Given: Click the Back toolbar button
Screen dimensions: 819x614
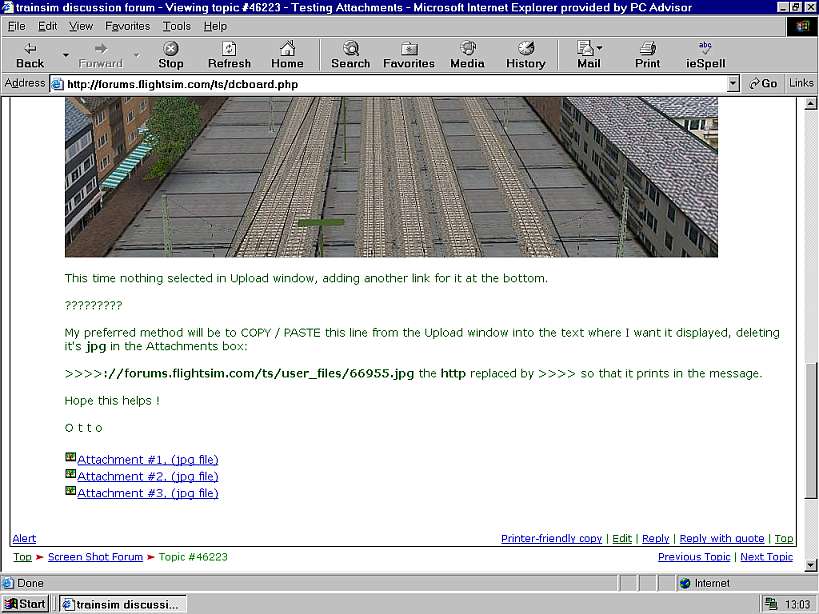Looking at the screenshot, I should pos(30,55).
